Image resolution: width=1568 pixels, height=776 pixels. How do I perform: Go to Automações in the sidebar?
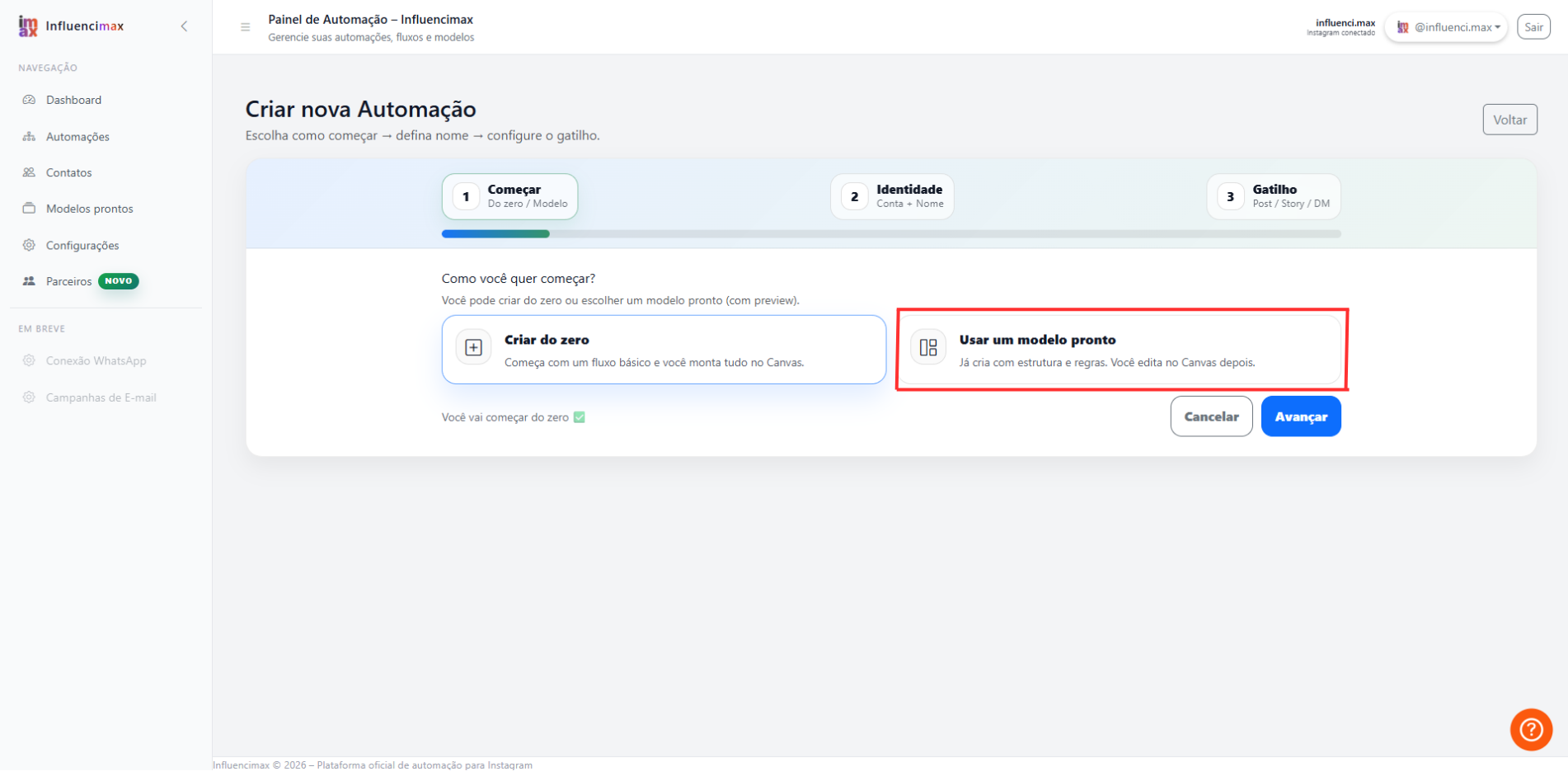pos(77,137)
